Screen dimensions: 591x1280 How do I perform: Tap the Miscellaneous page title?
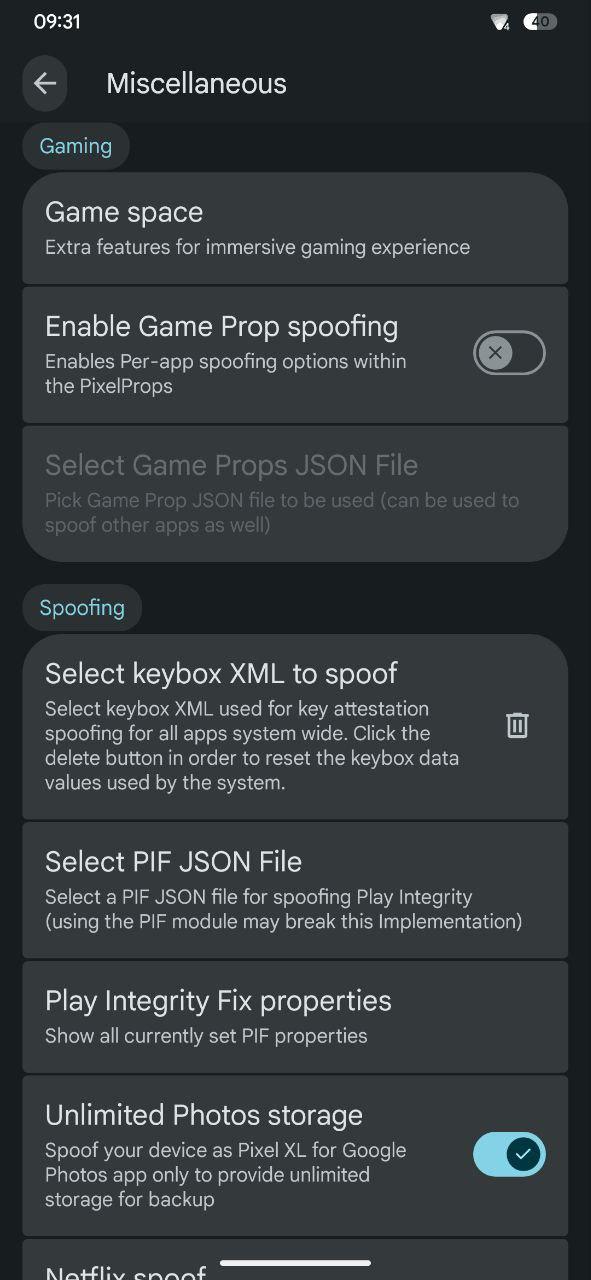196,83
